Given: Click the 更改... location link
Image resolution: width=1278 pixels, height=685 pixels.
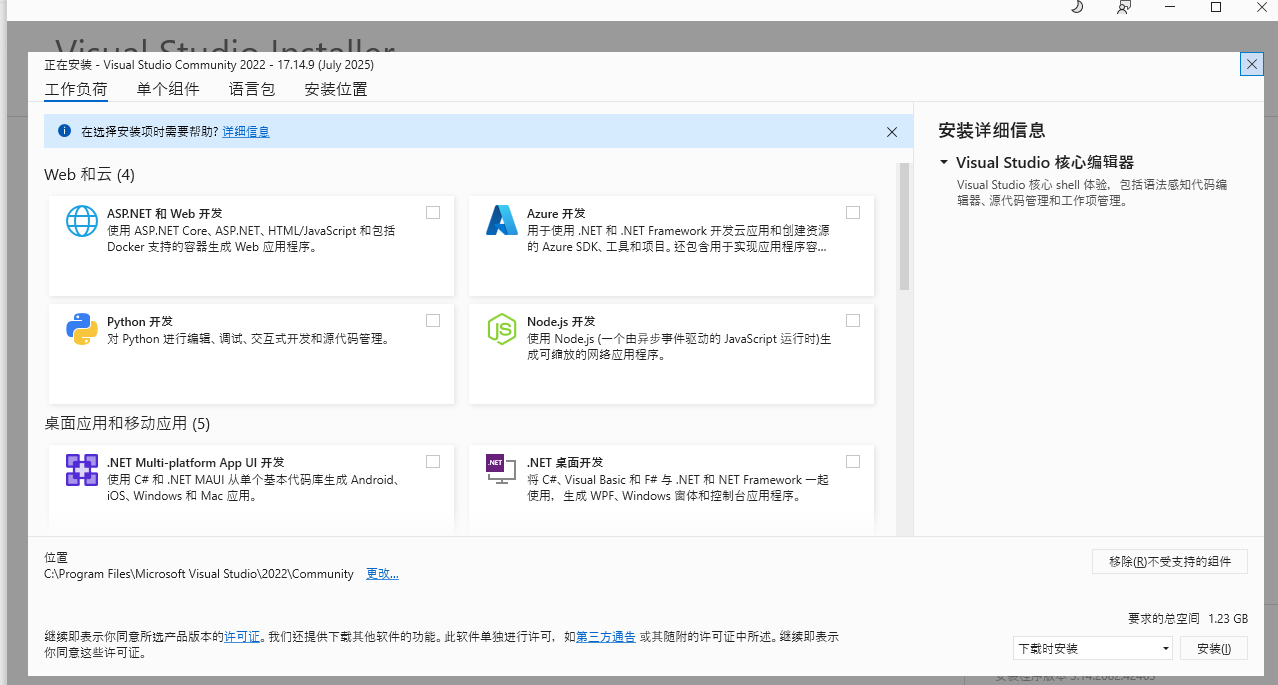Looking at the screenshot, I should [382, 574].
